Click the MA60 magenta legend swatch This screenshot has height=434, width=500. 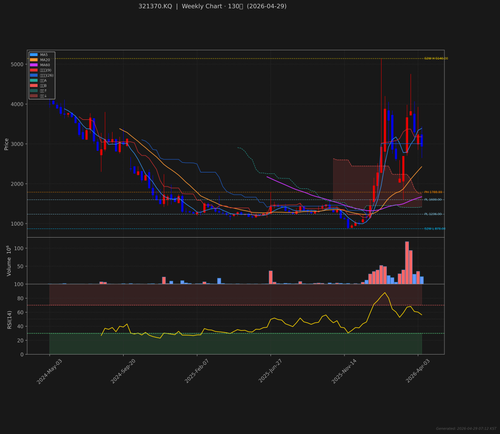tap(34, 65)
